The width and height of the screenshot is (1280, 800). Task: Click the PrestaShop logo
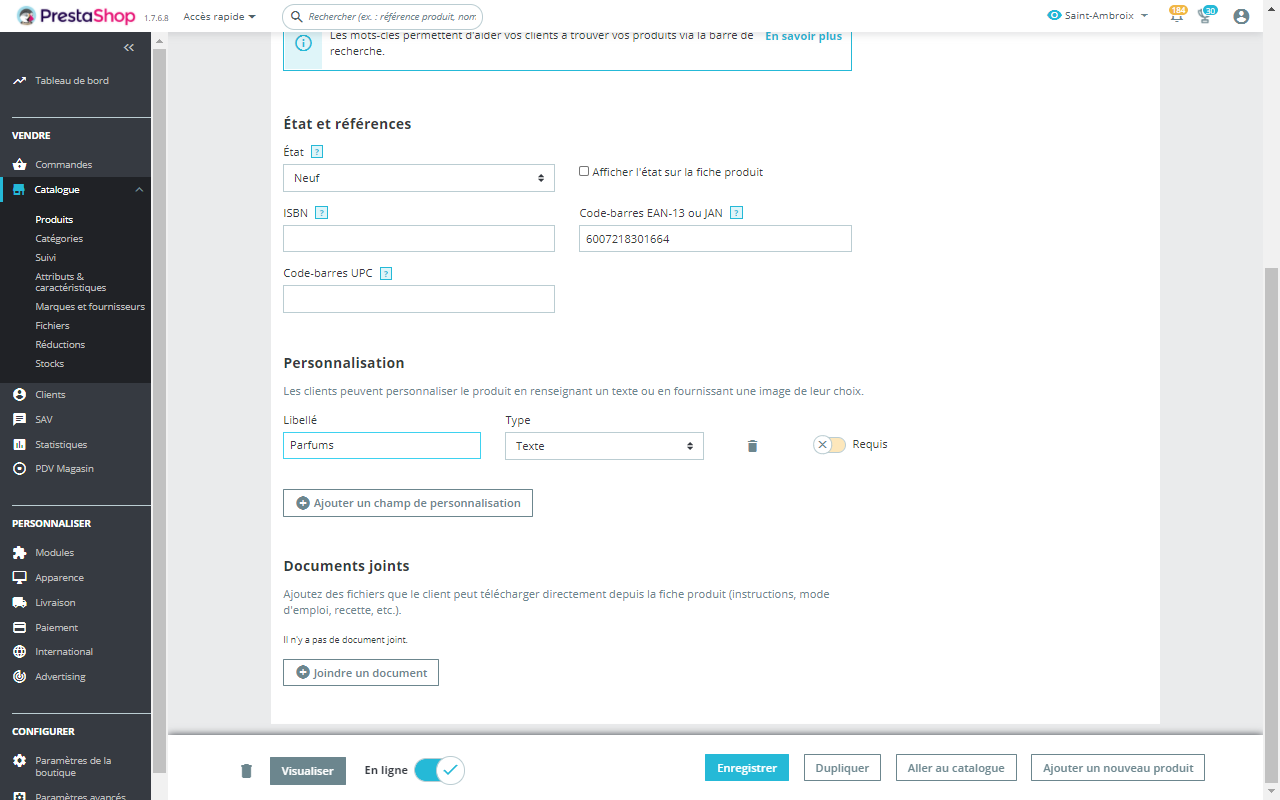click(77, 16)
